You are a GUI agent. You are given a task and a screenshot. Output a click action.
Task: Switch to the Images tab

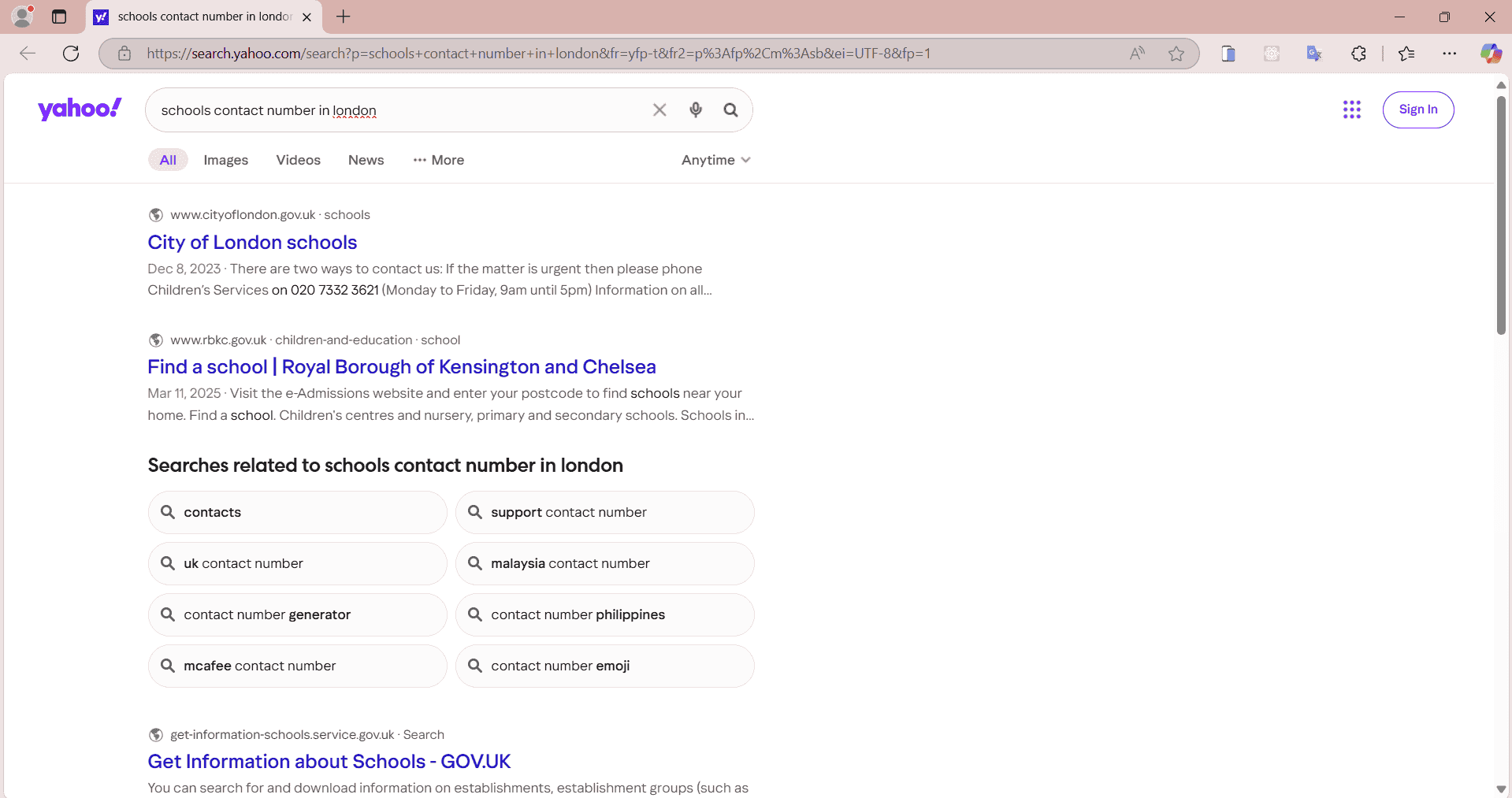pyautogui.click(x=226, y=160)
